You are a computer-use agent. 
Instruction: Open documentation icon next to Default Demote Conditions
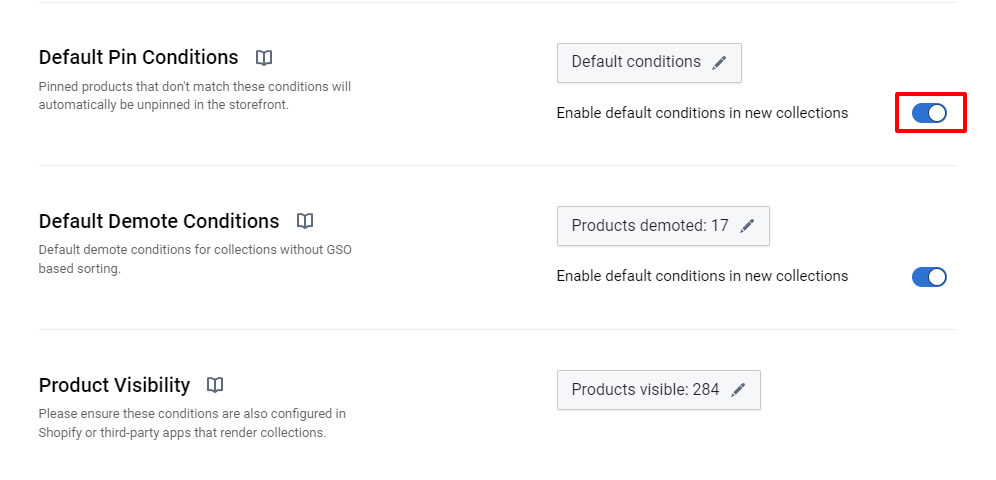(x=305, y=221)
